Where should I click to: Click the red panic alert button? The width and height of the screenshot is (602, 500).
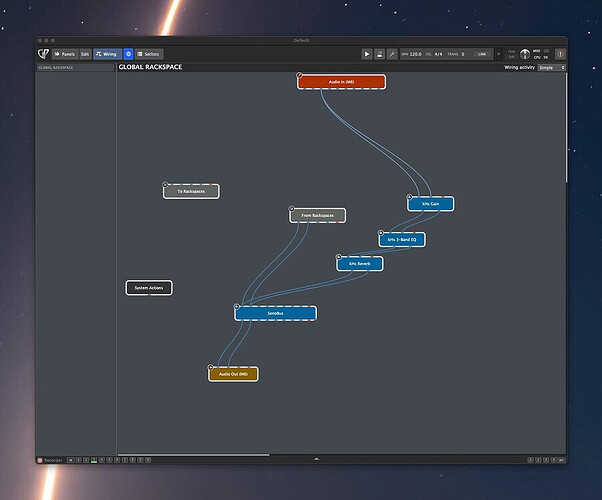click(560, 54)
